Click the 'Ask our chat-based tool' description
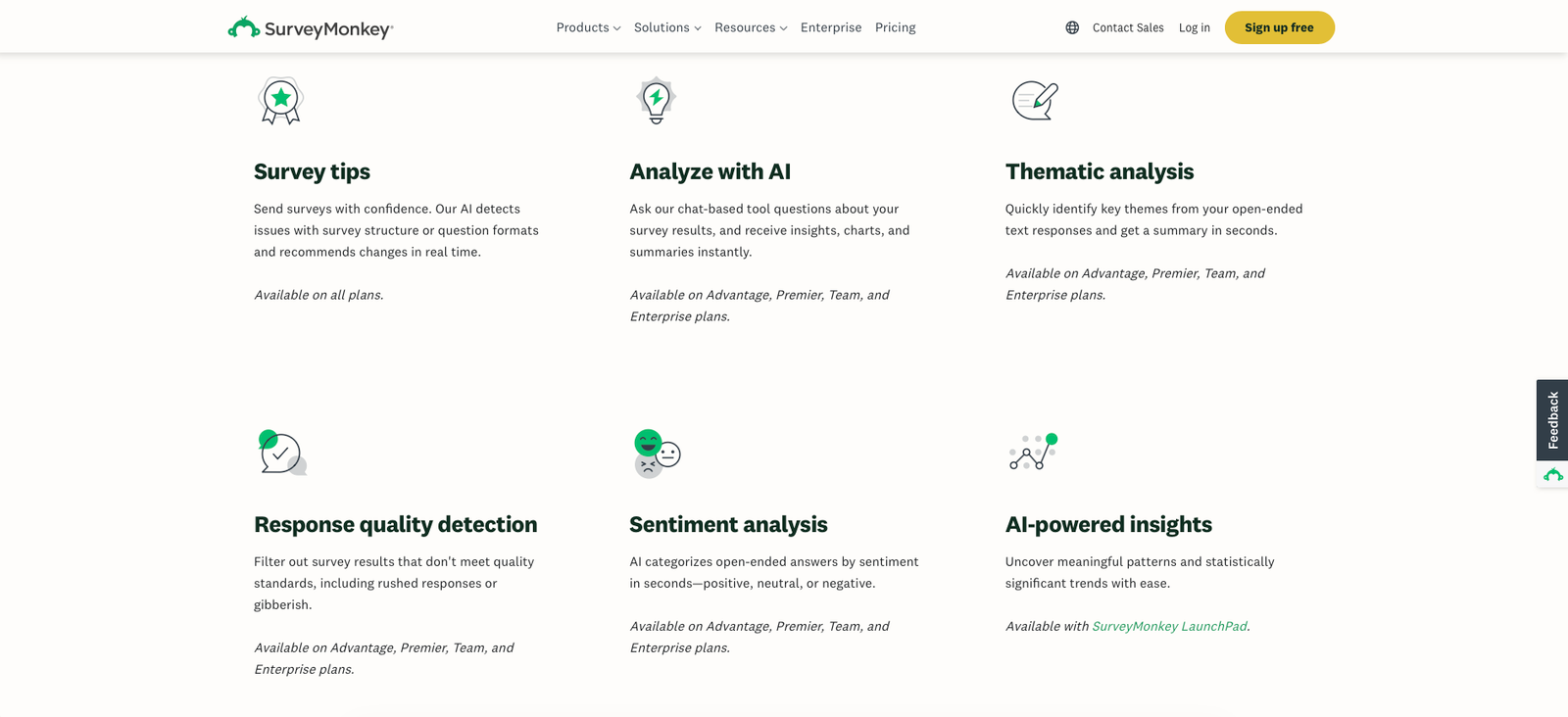This screenshot has width=1568, height=717. coord(769,230)
